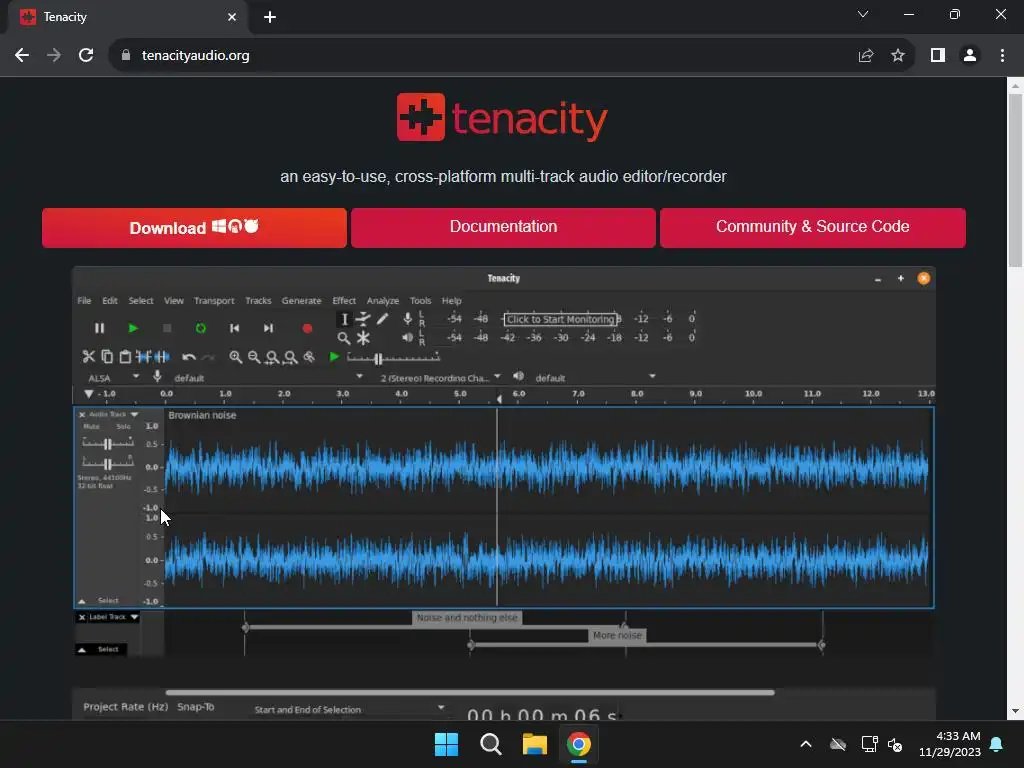1024x768 pixels.
Task: Click the red Download button
Action: click(x=194, y=228)
